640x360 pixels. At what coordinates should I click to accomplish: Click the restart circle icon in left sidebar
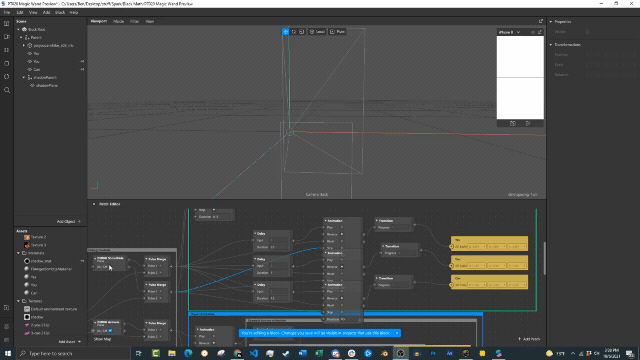pyautogui.click(x=7, y=77)
